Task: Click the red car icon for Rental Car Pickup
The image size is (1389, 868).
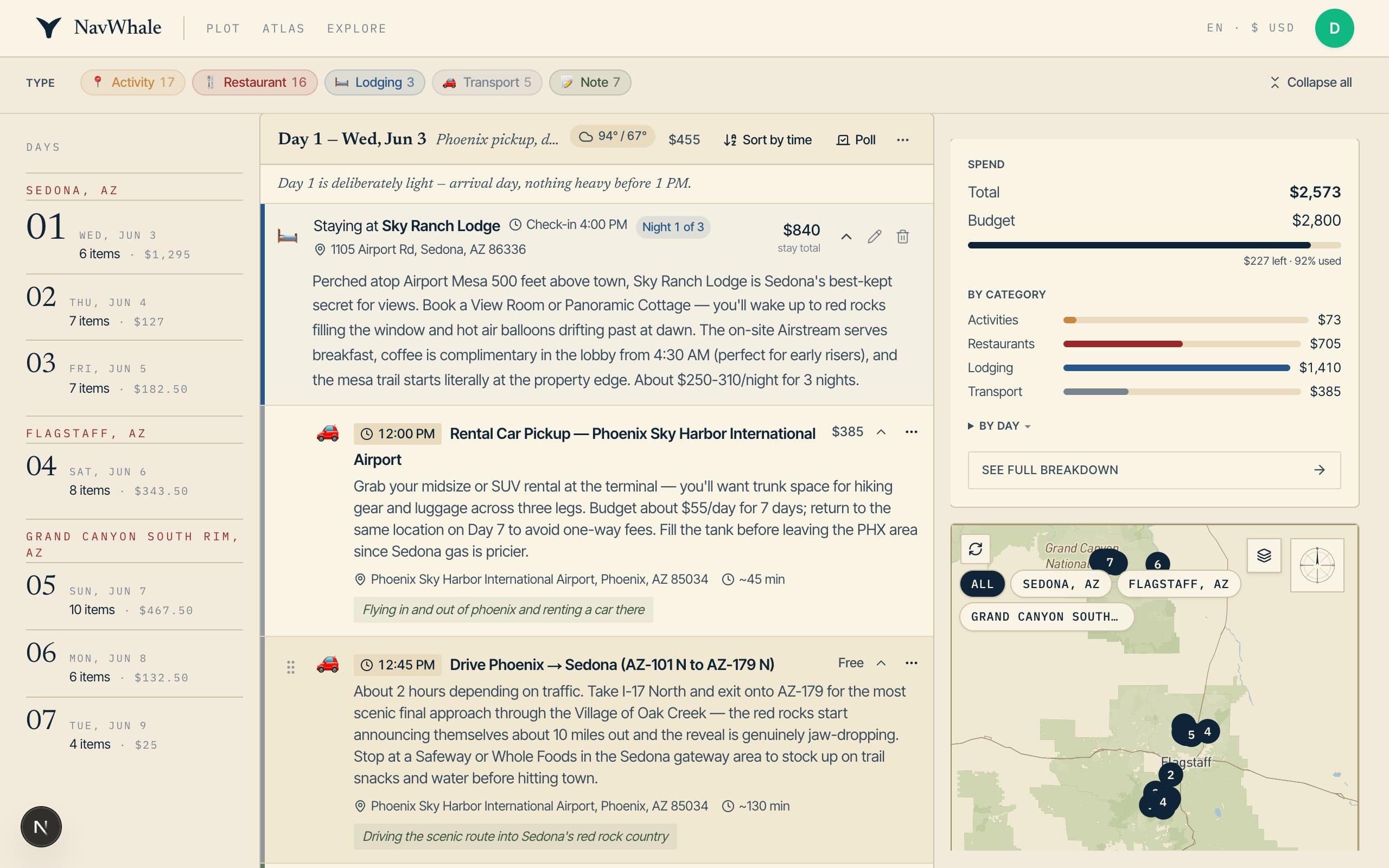Action: (328, 433)
